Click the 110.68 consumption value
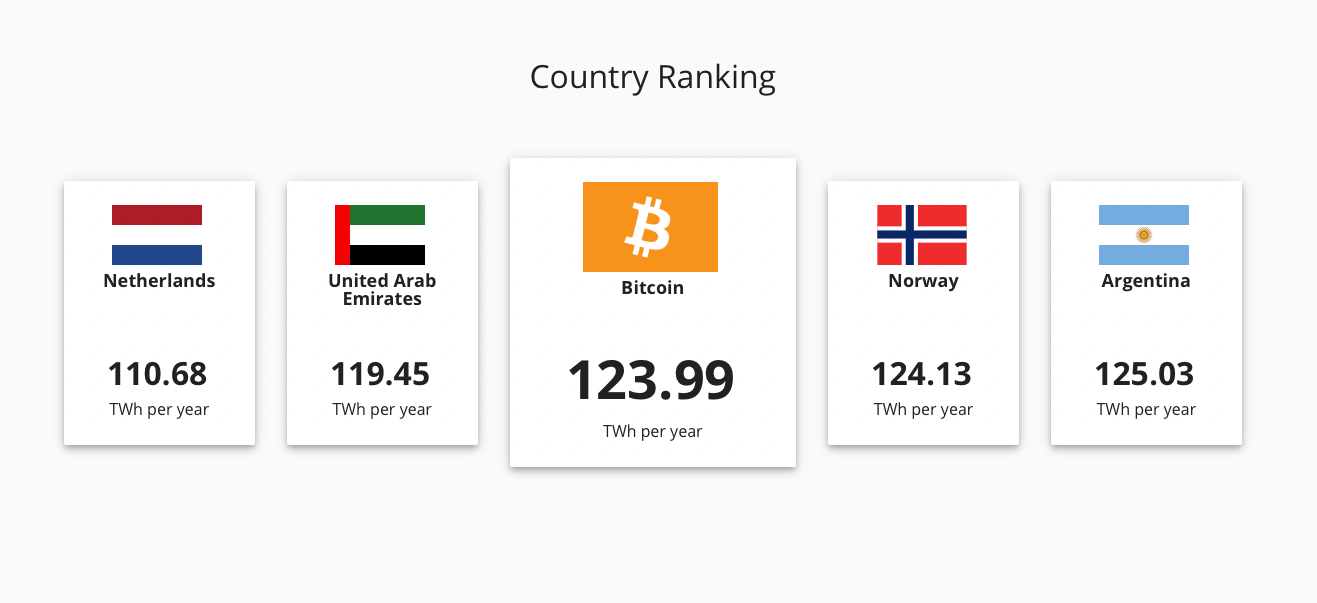 tap(158, 374)
